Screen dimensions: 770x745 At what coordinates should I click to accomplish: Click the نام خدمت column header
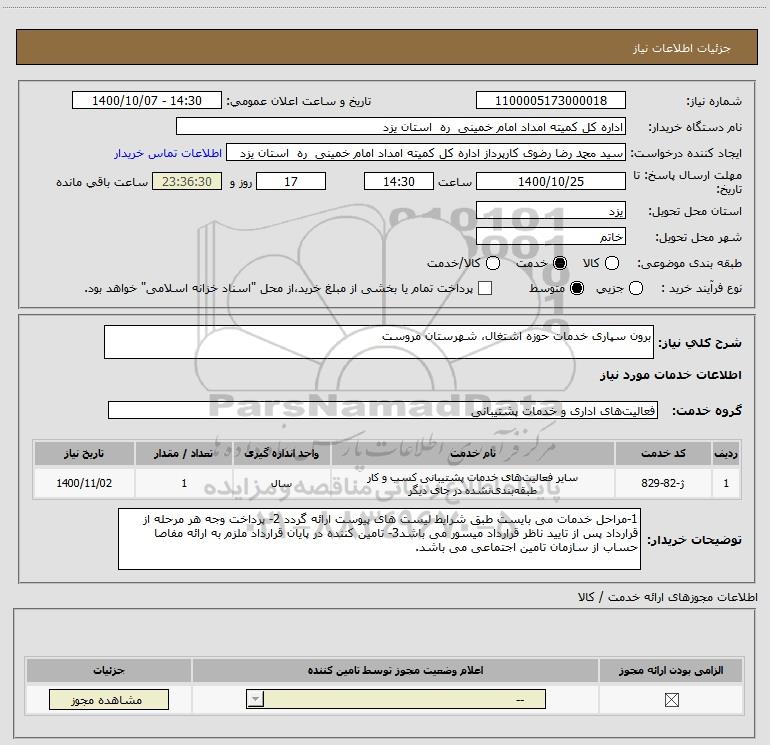tap(473, 453)
